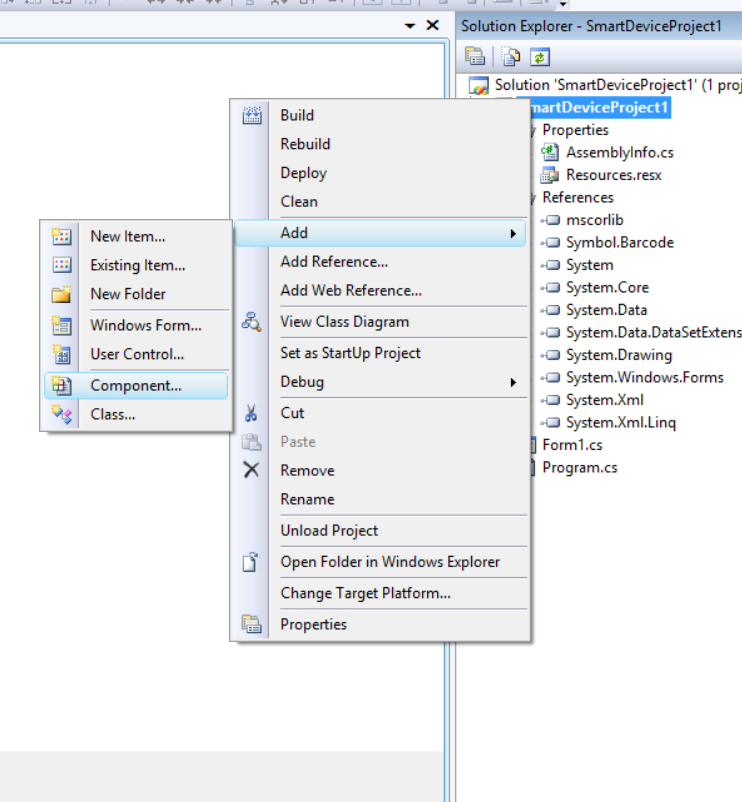Select Windows Form... in Add submenu
The width and height of the screenshot is (742, 802).
tap(136, 325)
